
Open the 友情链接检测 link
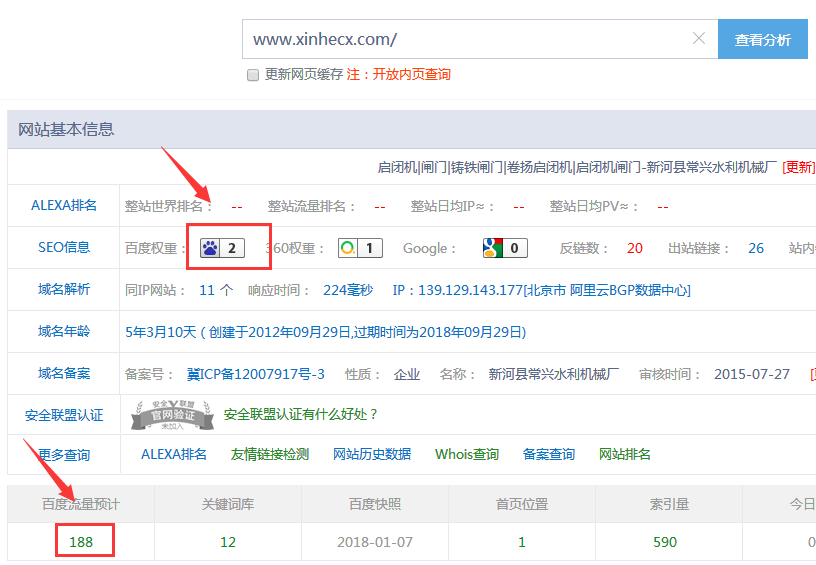point(270,454)
